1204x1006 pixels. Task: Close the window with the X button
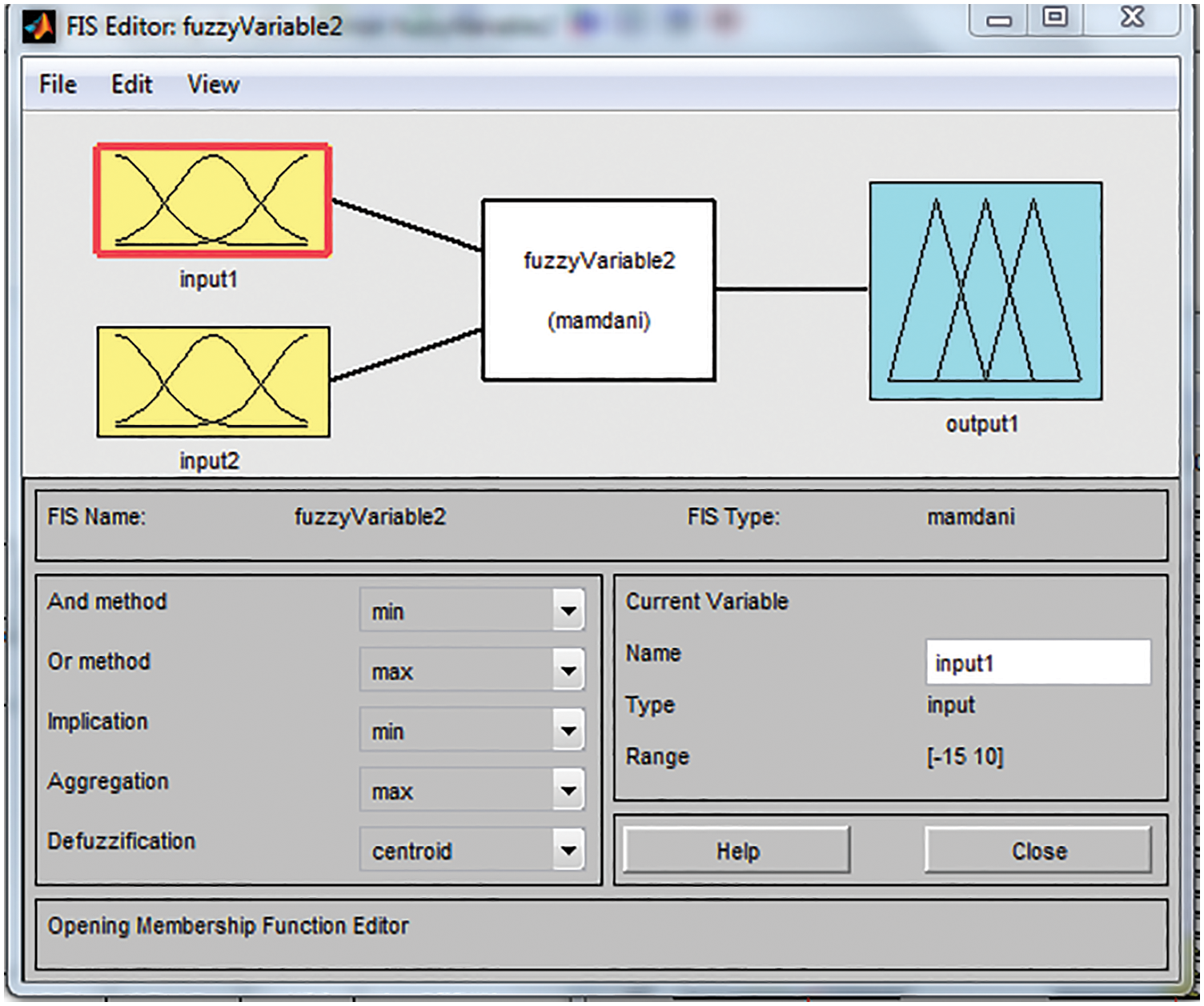click(x=1132, y=18)
